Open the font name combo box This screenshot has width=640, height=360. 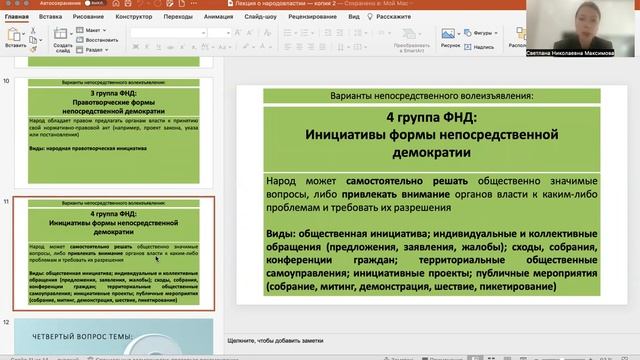(168, 33)
